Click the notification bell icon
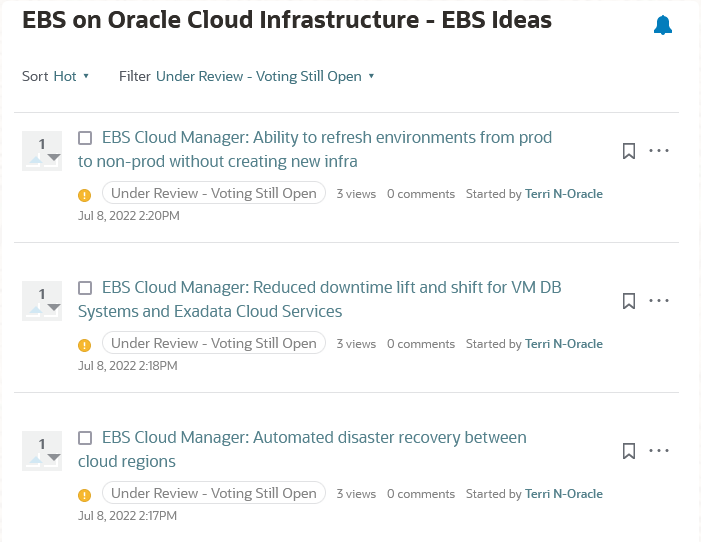The height and width of the screenshot is (542, 701). point(662,26)
